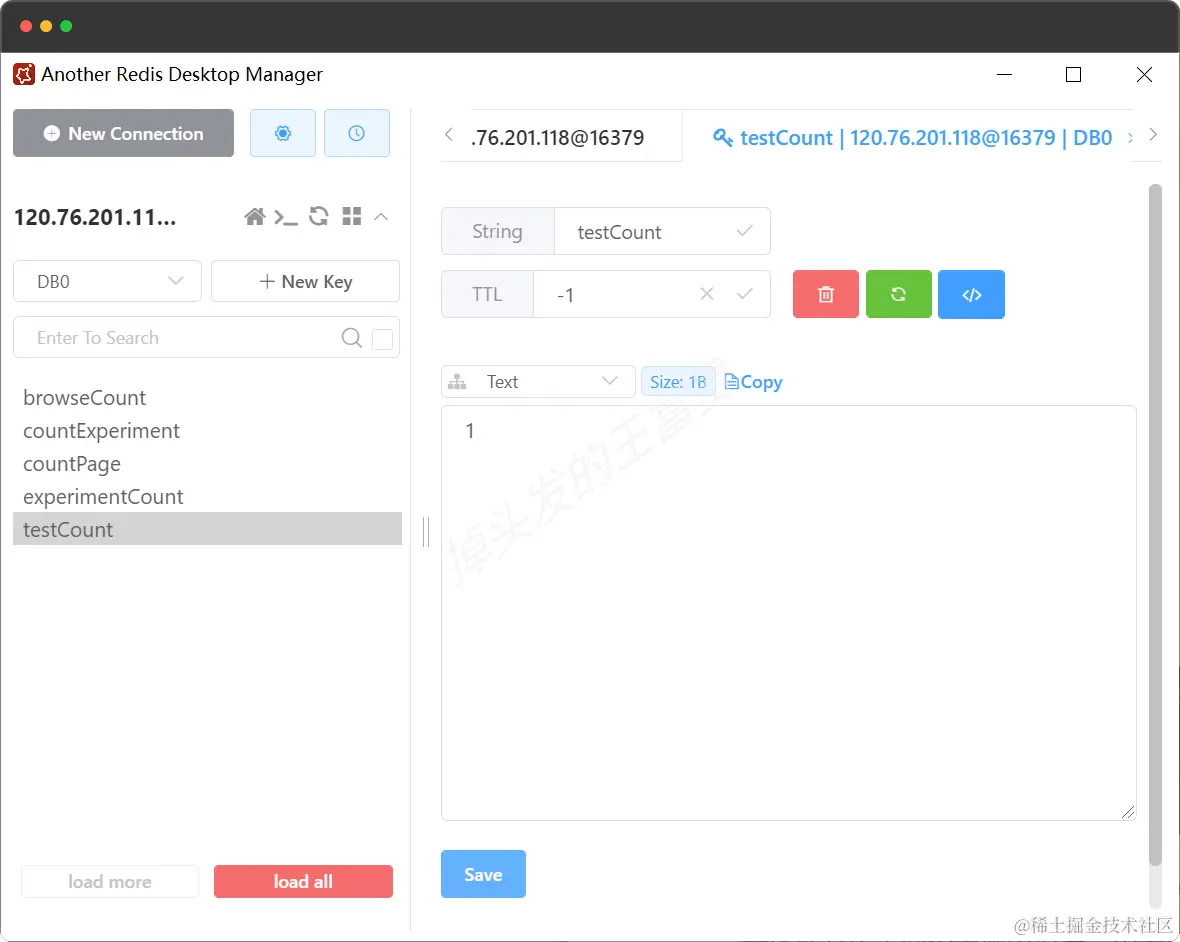Click the panel splitter handle
The image size is (1180, 942).
(426, 531)
